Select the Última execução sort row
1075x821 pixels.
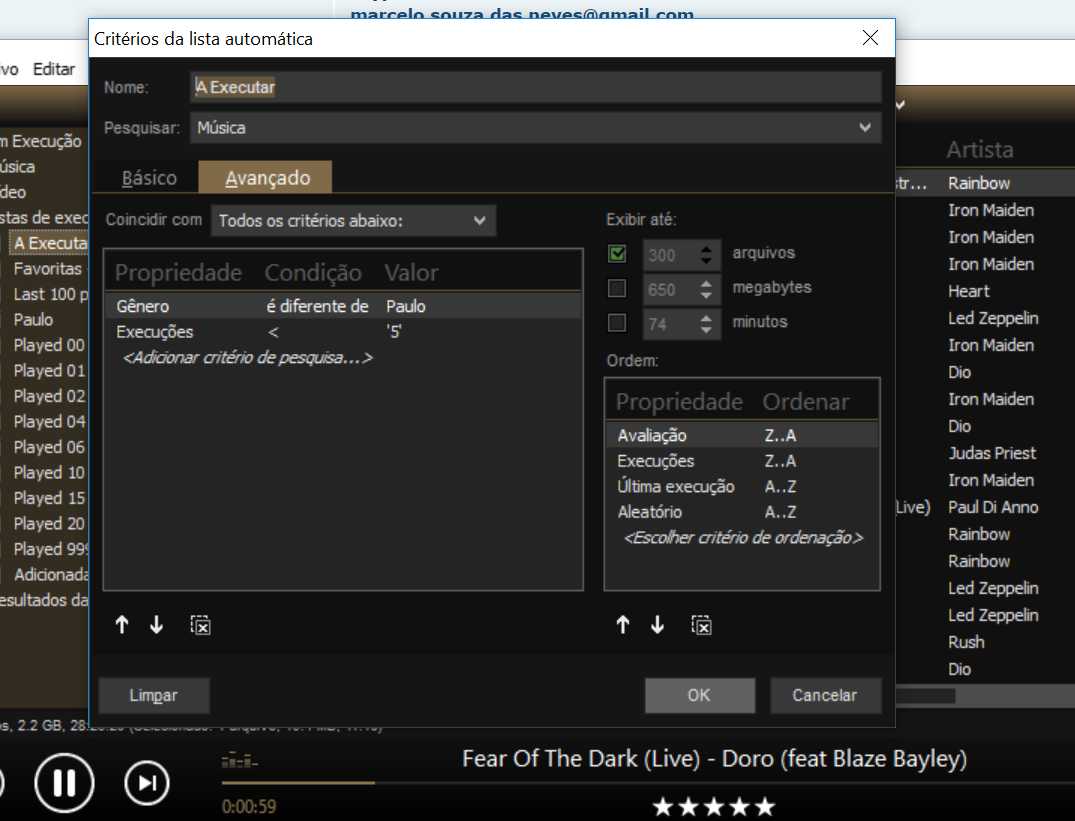(742, 487)
